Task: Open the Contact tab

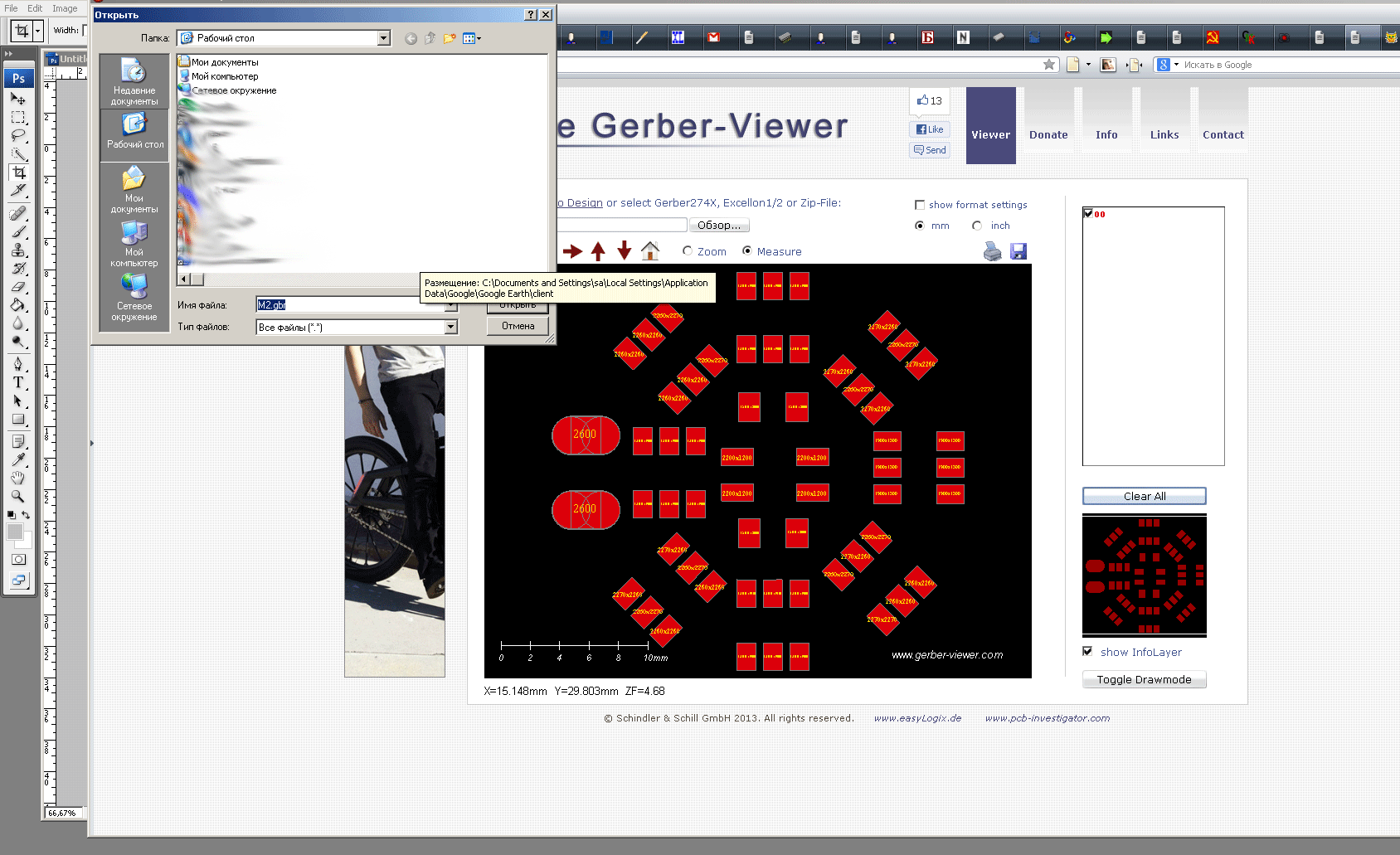Action: 1223,120
